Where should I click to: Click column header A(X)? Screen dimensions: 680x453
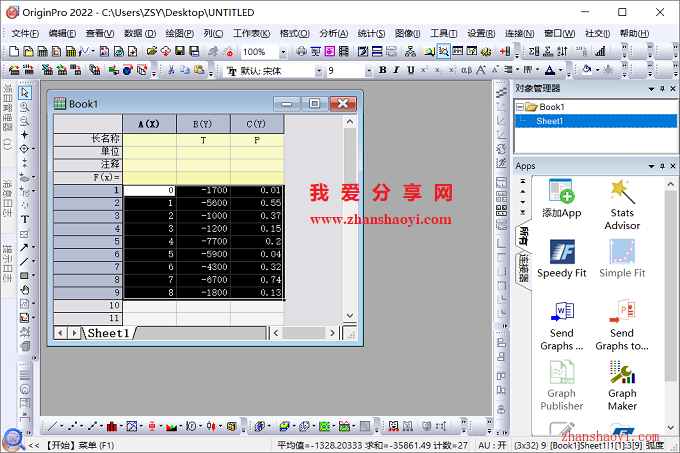pos(149,124)
